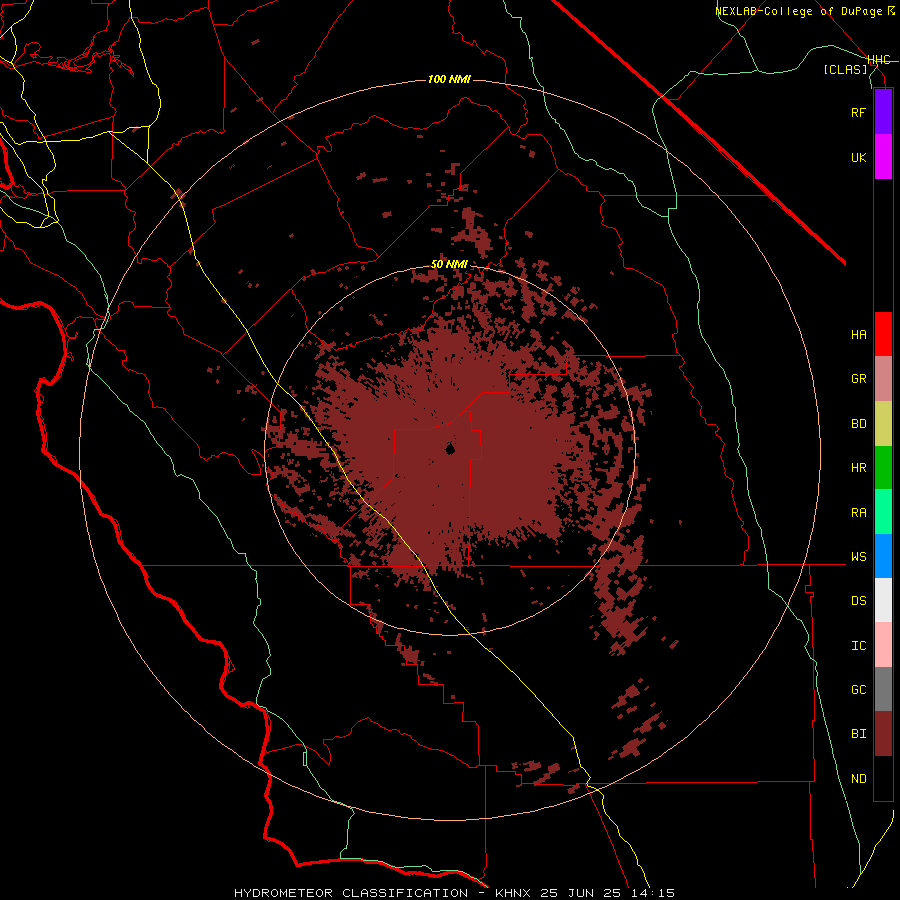Click the GC gray legend swatch
The height and width of the screenshot is (900, 900).
[x=883, y=689]
